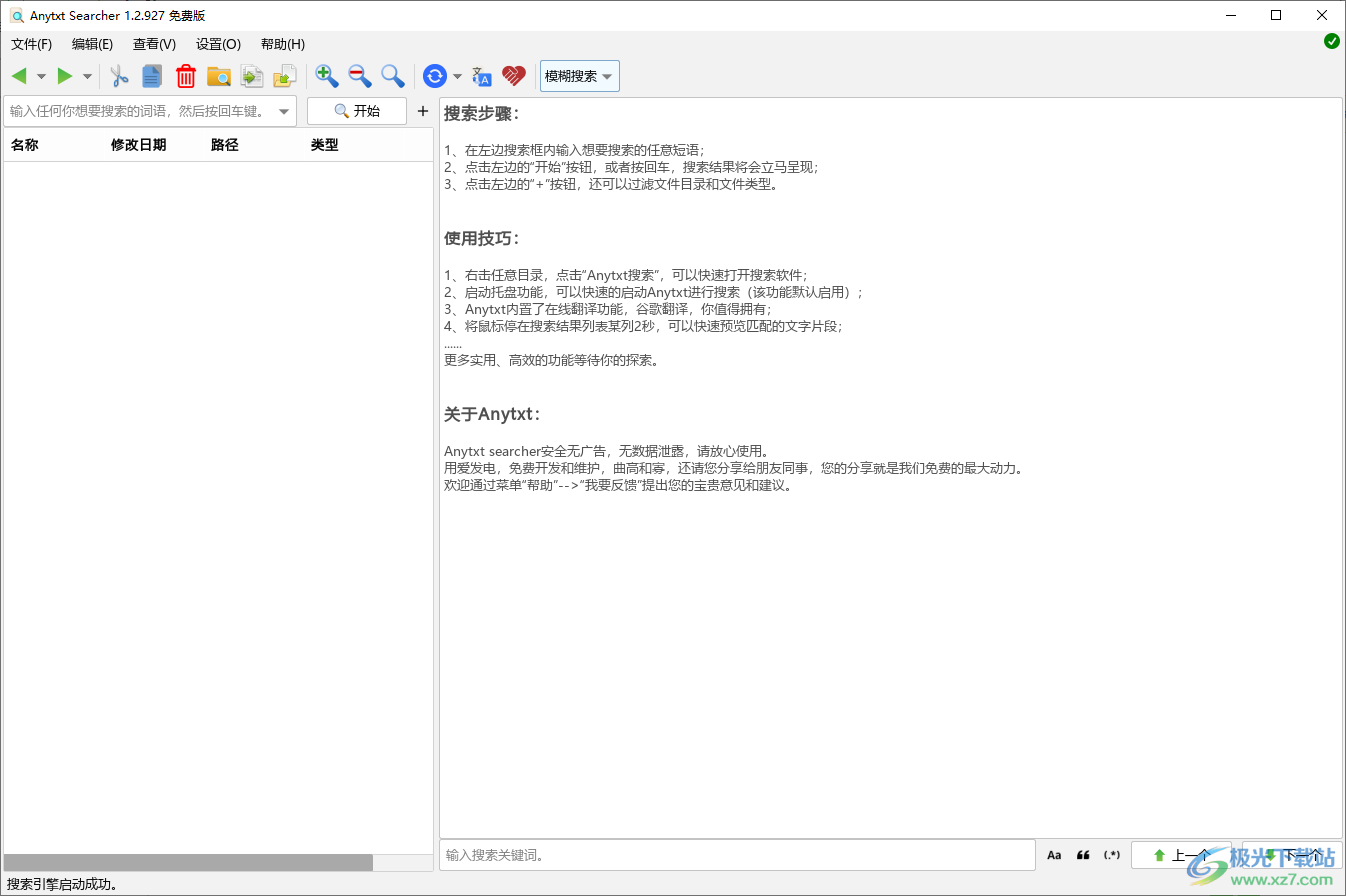Sort by the 修改日期 column header

click(139, 145)
